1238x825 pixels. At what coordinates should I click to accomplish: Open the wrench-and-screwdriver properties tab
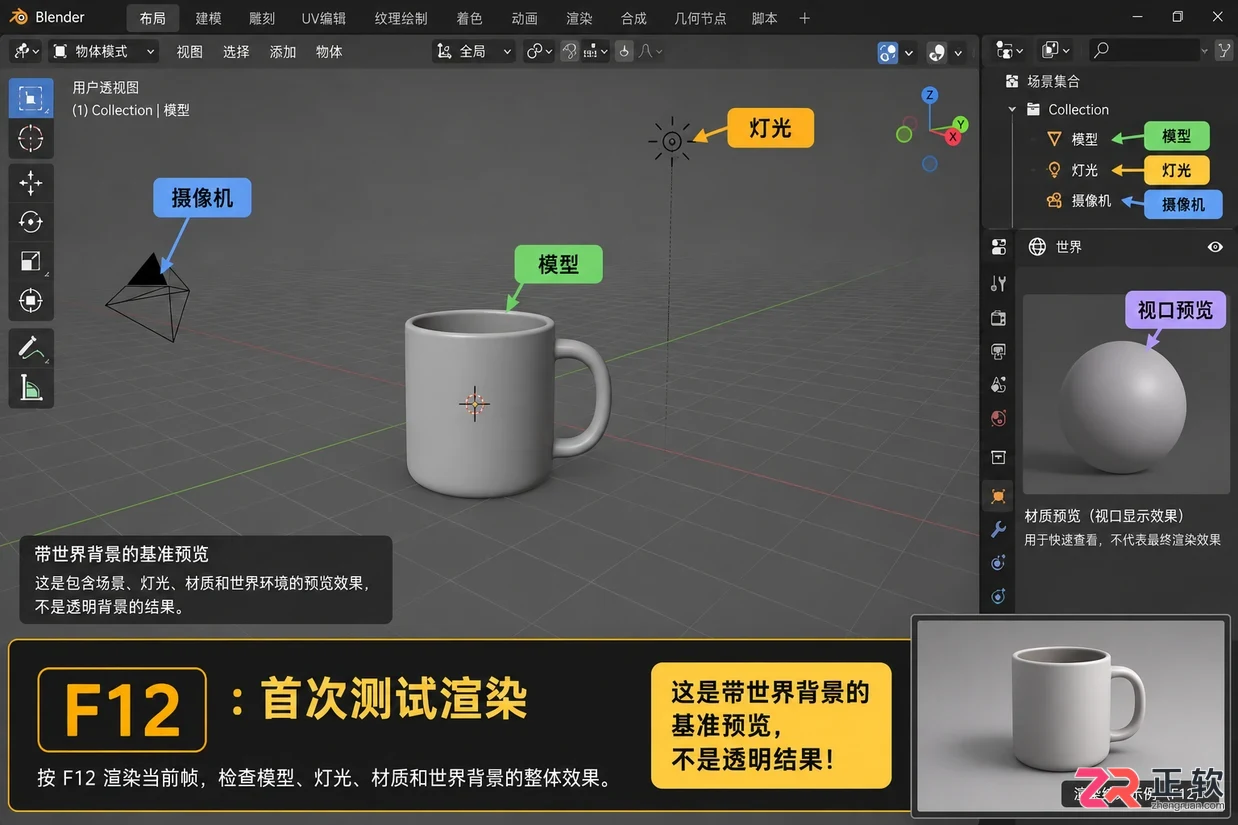coord(998,284)
